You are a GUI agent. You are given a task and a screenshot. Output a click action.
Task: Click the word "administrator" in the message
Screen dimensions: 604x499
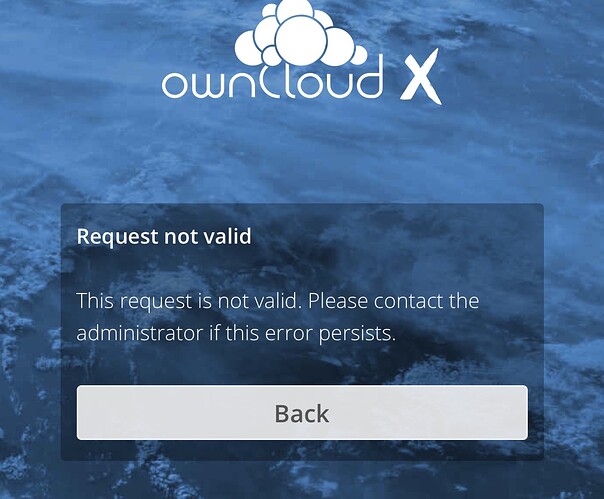(x=139, y=333)
